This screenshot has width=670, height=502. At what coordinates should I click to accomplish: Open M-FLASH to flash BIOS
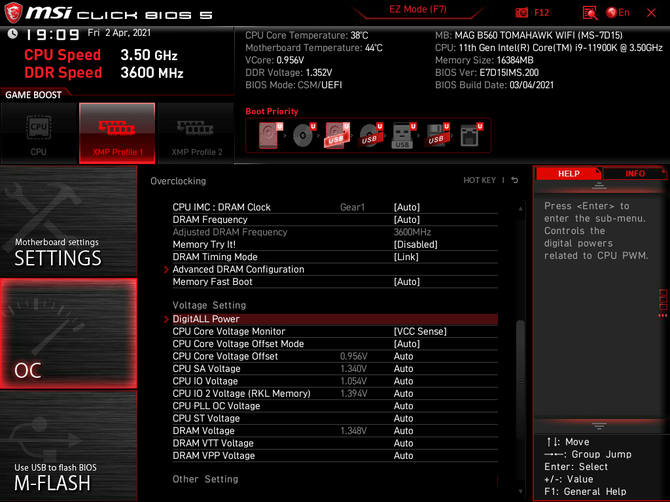(68, 446)
